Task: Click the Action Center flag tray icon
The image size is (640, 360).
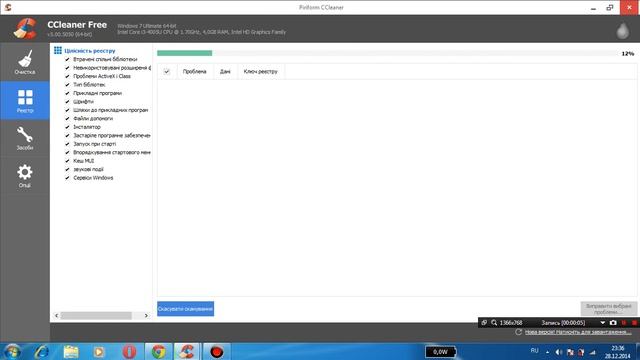Action: click(570, 352)
